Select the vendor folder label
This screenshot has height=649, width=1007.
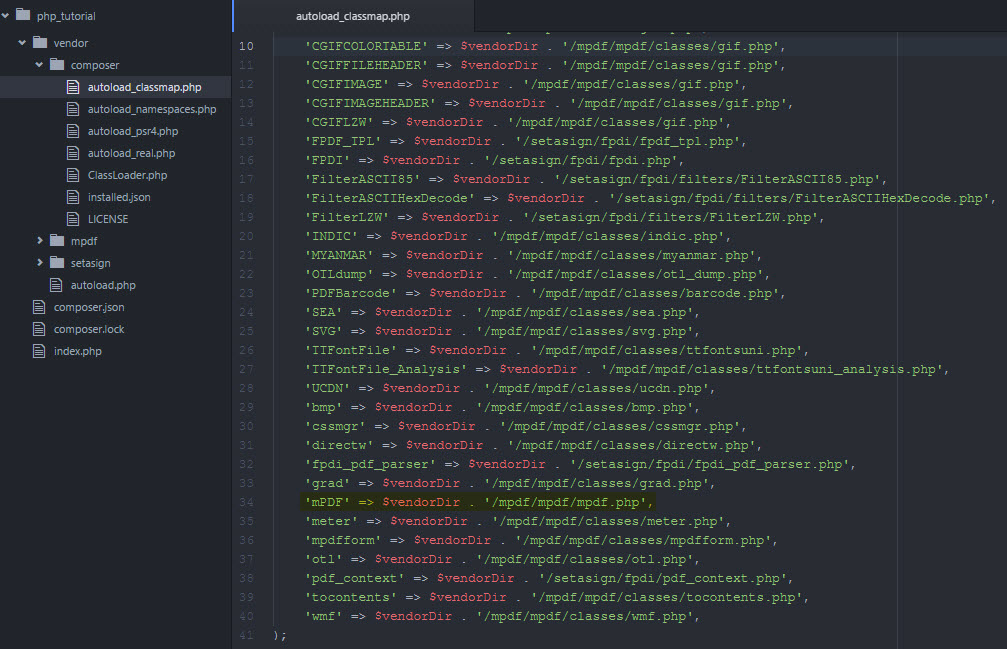(71, 43)
